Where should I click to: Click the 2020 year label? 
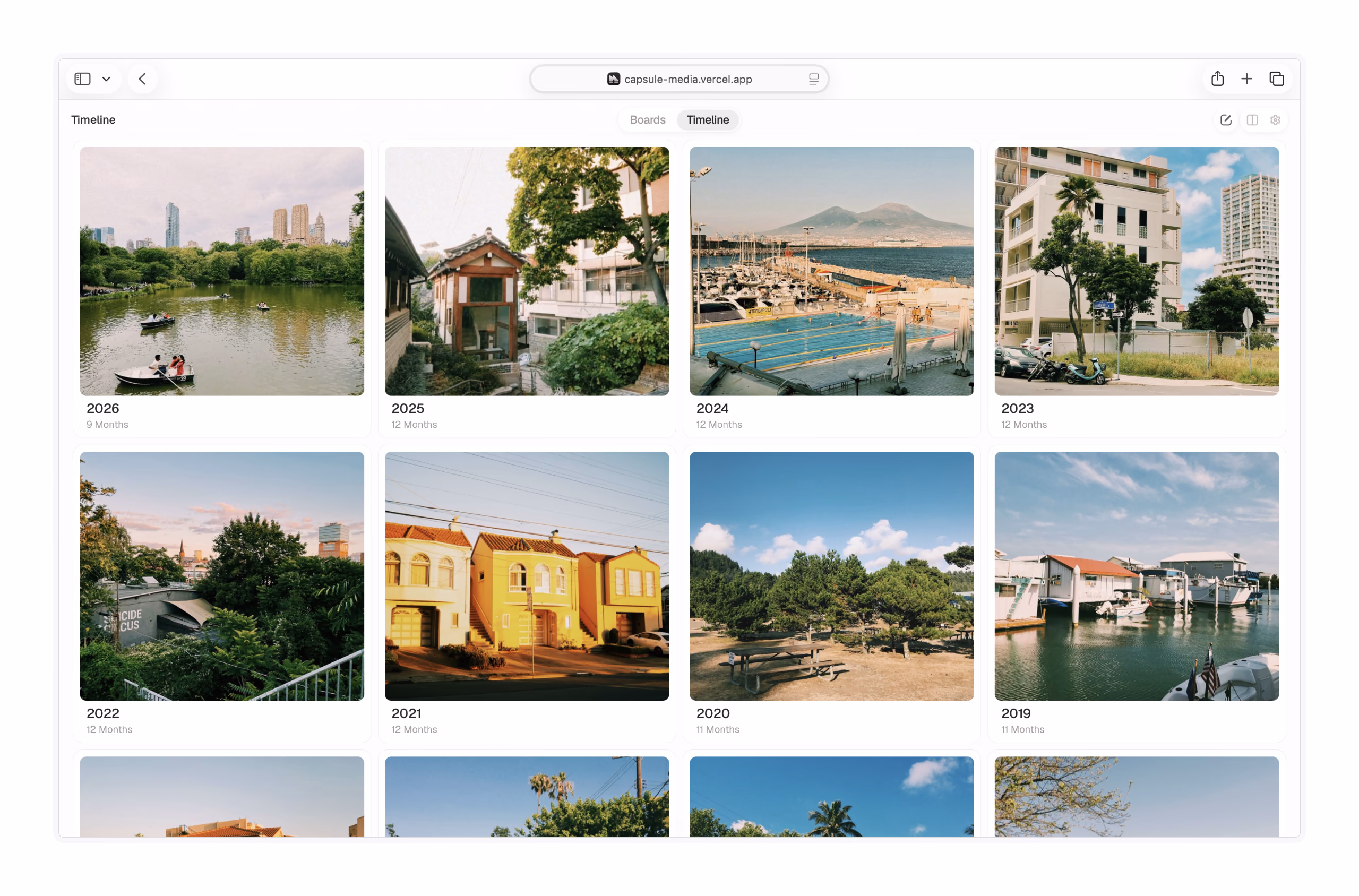(x=712, y=713)
